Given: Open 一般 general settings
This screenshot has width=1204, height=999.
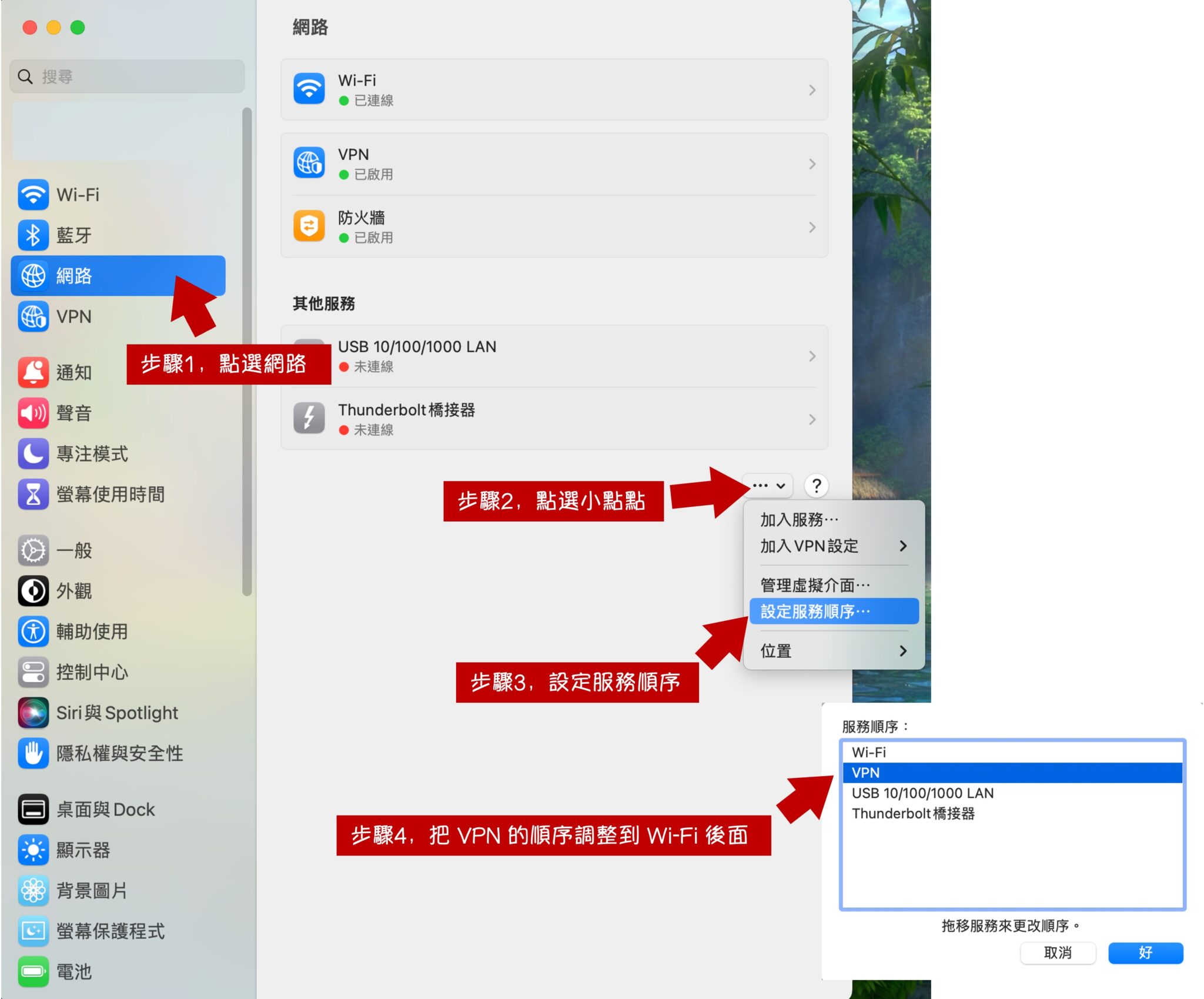Looking at the screenshot, I should point(118,551).
